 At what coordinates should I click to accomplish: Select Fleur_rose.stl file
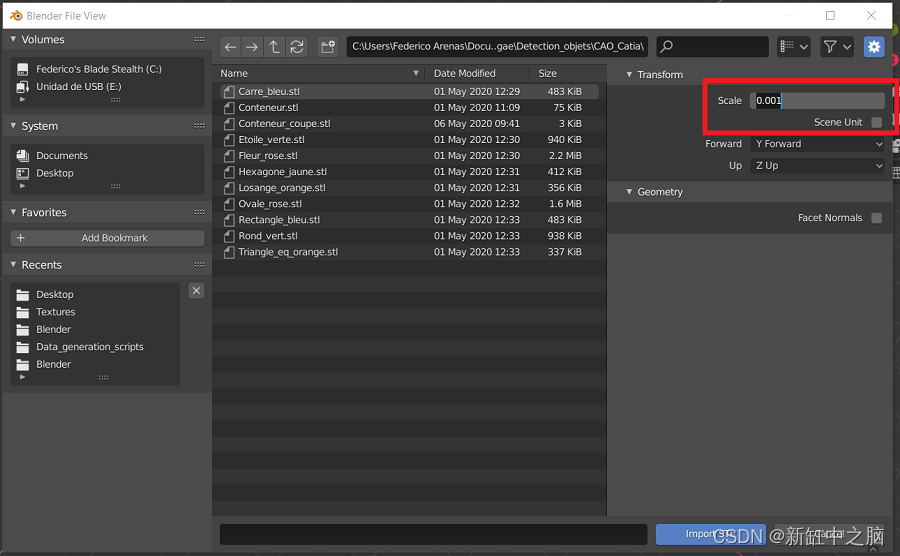409,155
